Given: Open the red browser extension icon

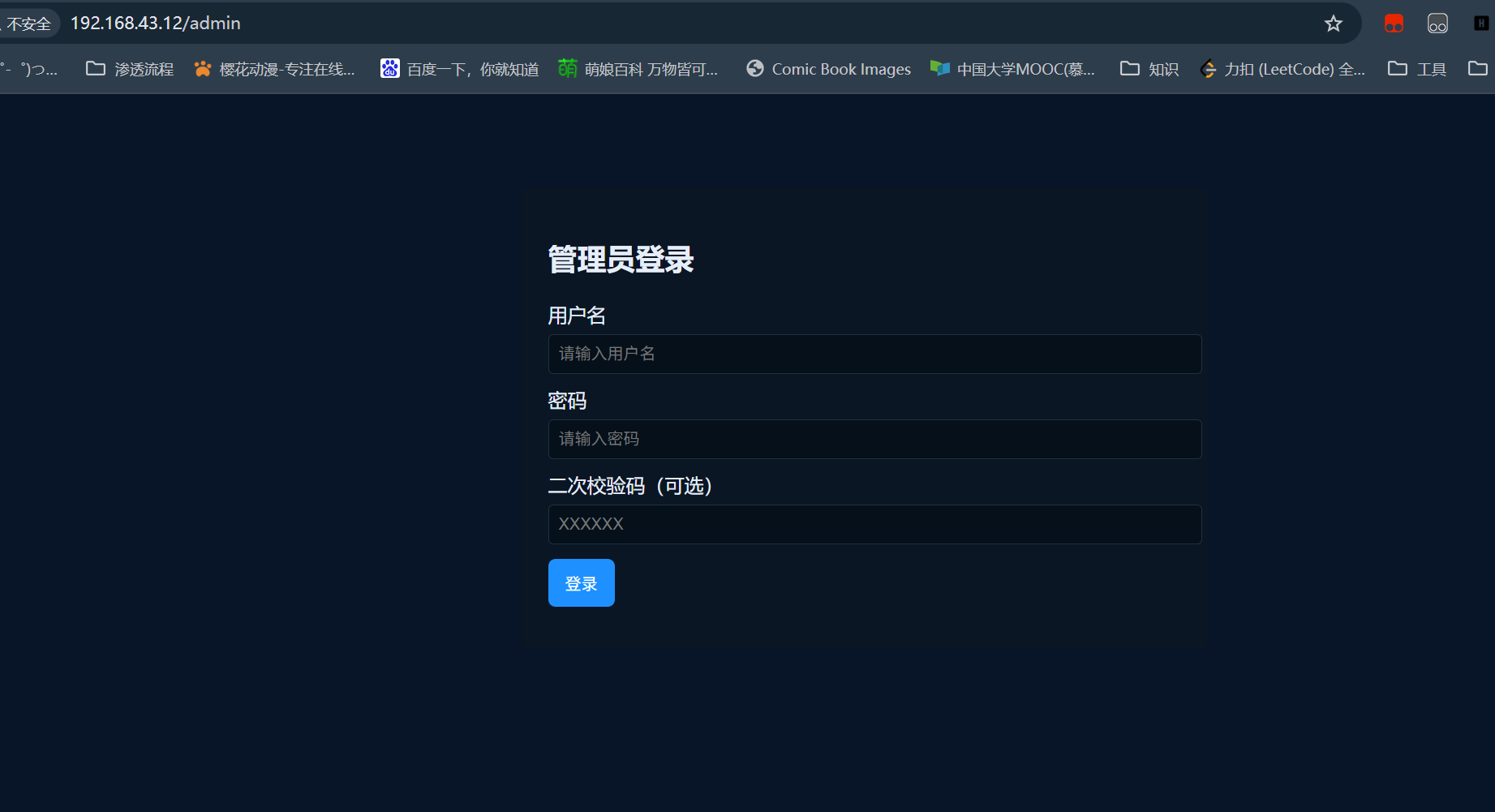Looking at the screenshot, I should [1394, 24].
